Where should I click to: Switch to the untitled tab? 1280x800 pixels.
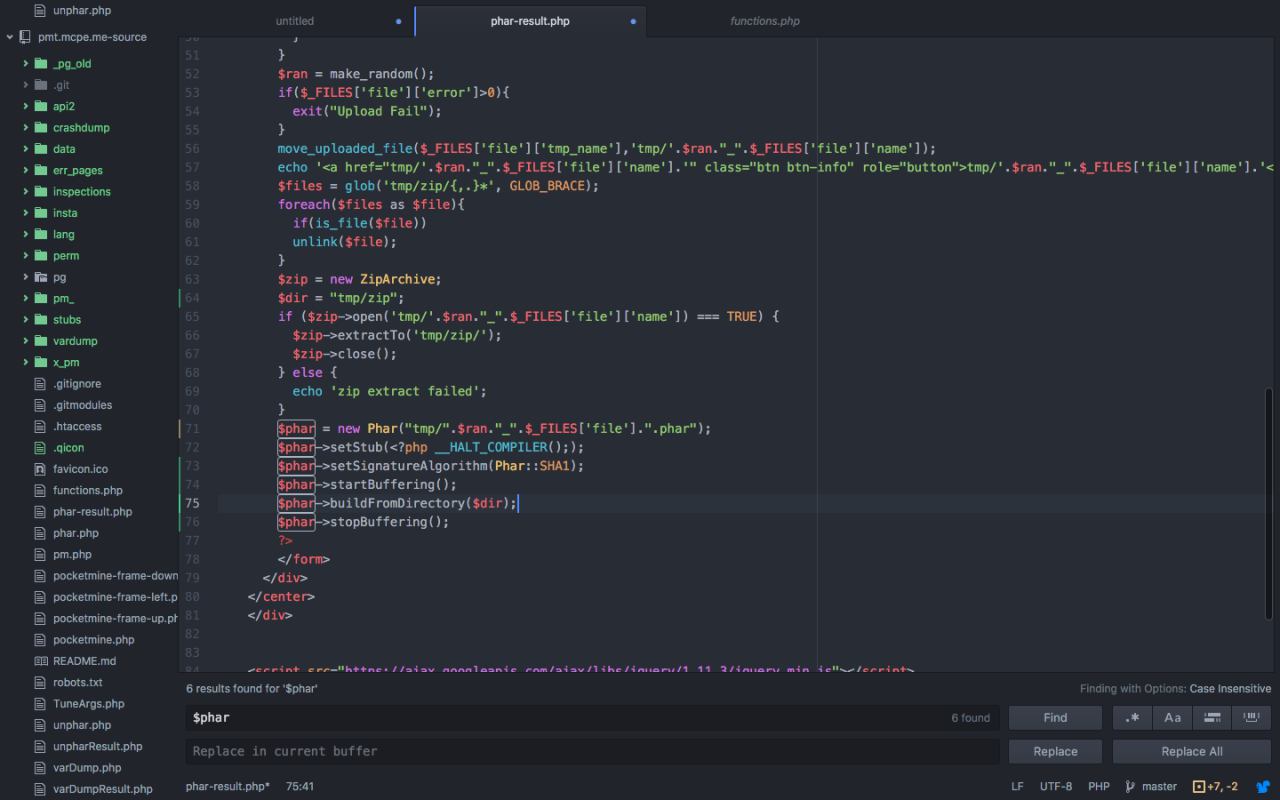(x=295, y=21)
